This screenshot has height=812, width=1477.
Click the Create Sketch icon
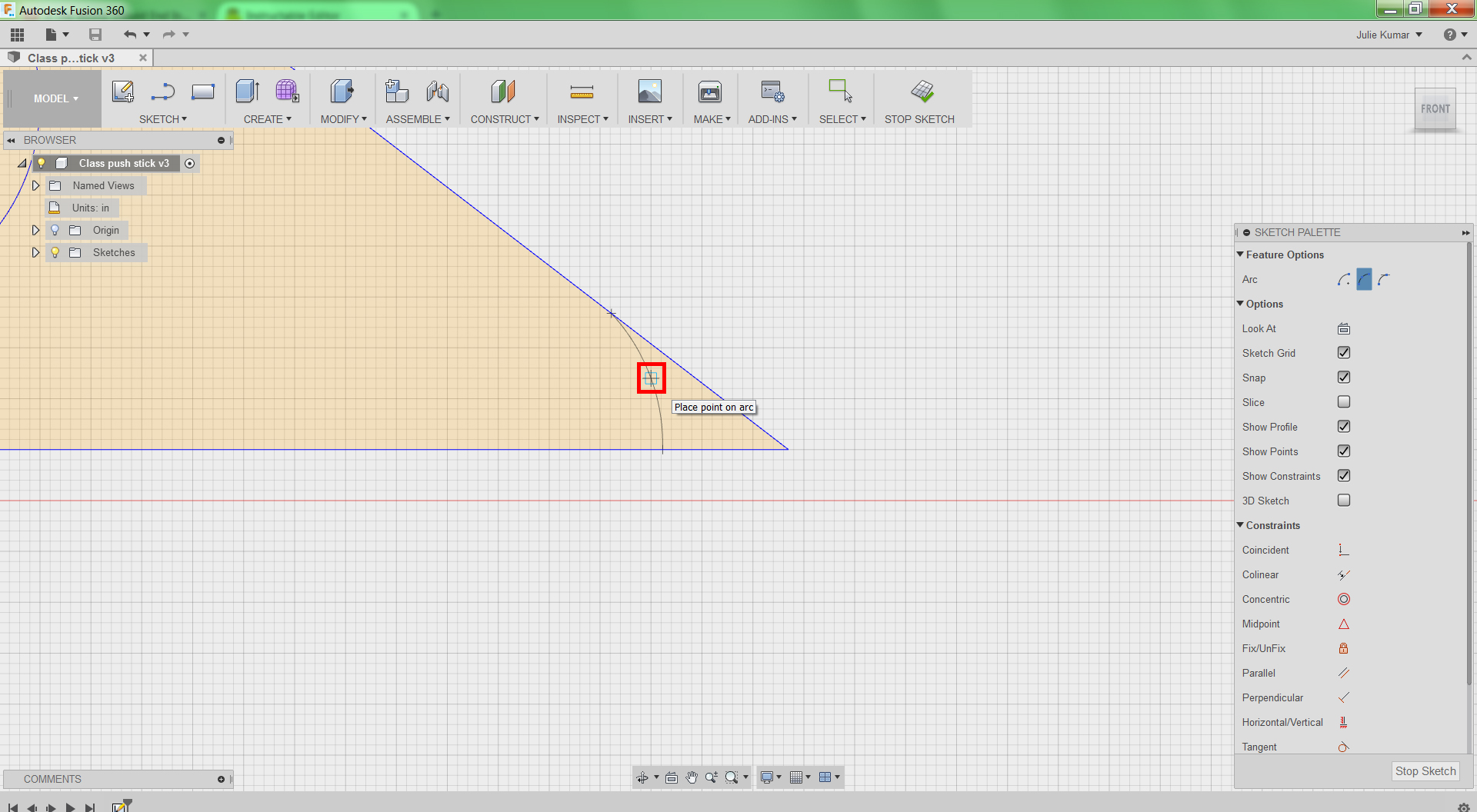[123, 92]
